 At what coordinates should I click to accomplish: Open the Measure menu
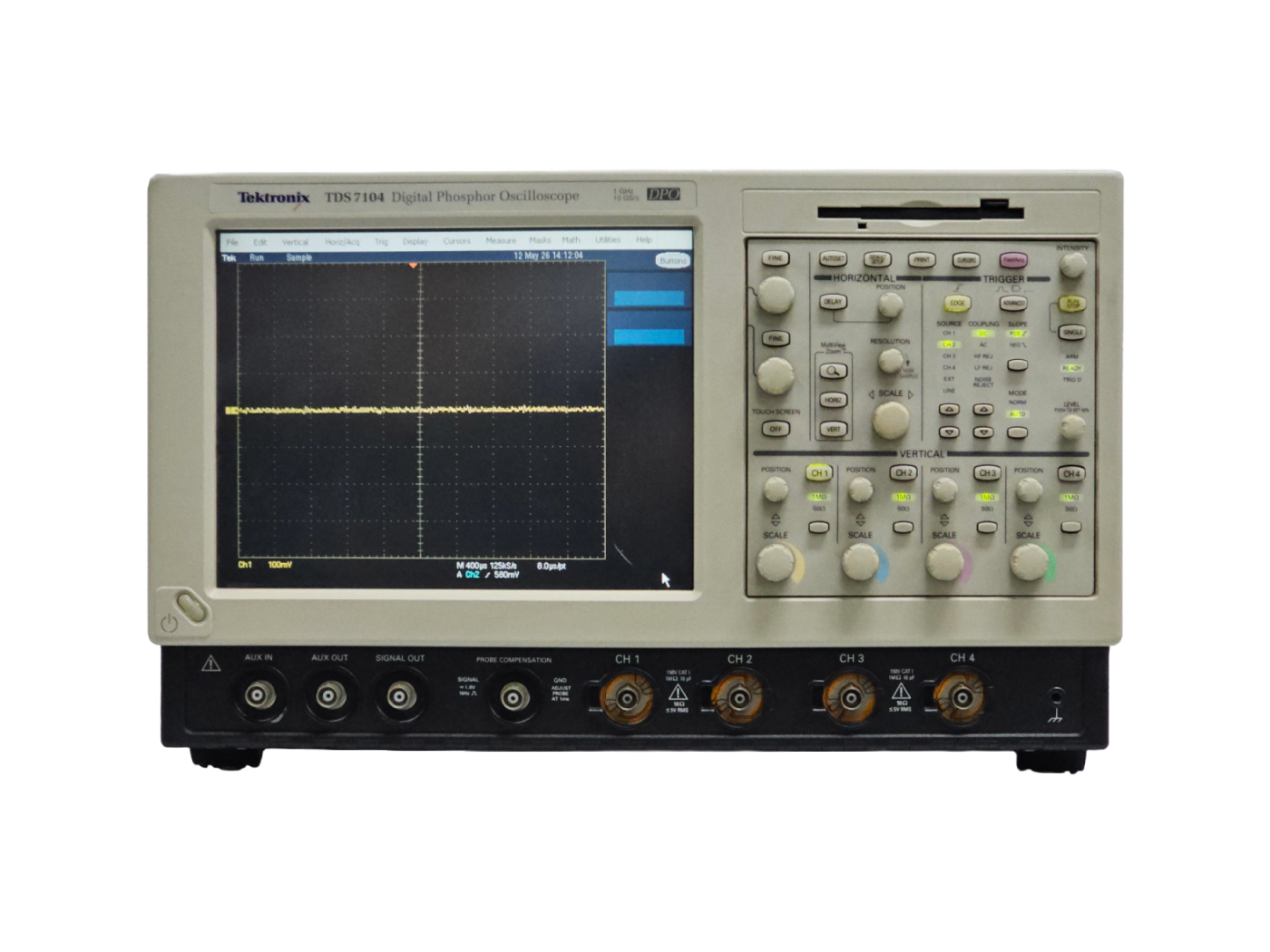tap(500, 241)
